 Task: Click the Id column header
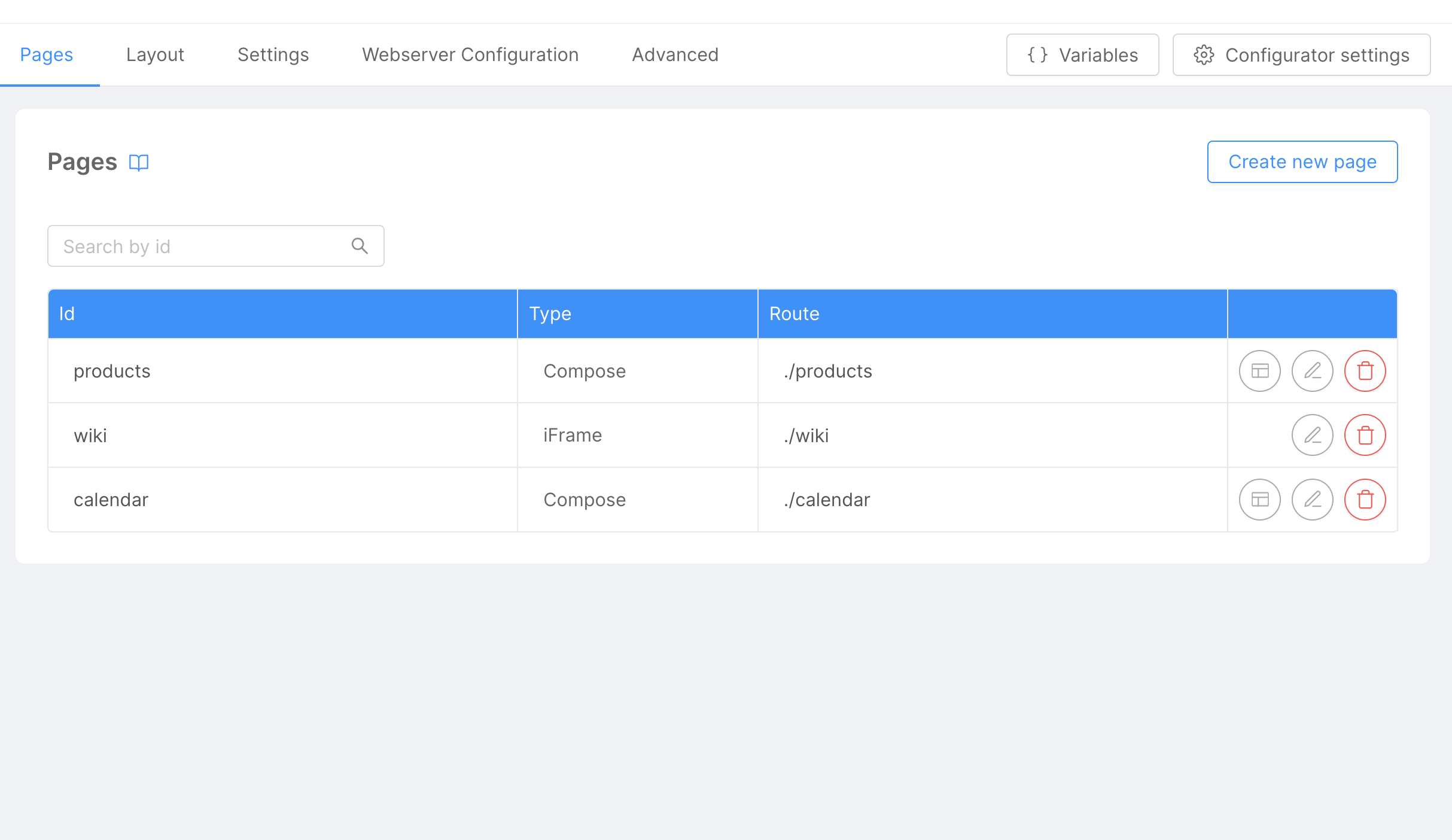coord(66,313)
